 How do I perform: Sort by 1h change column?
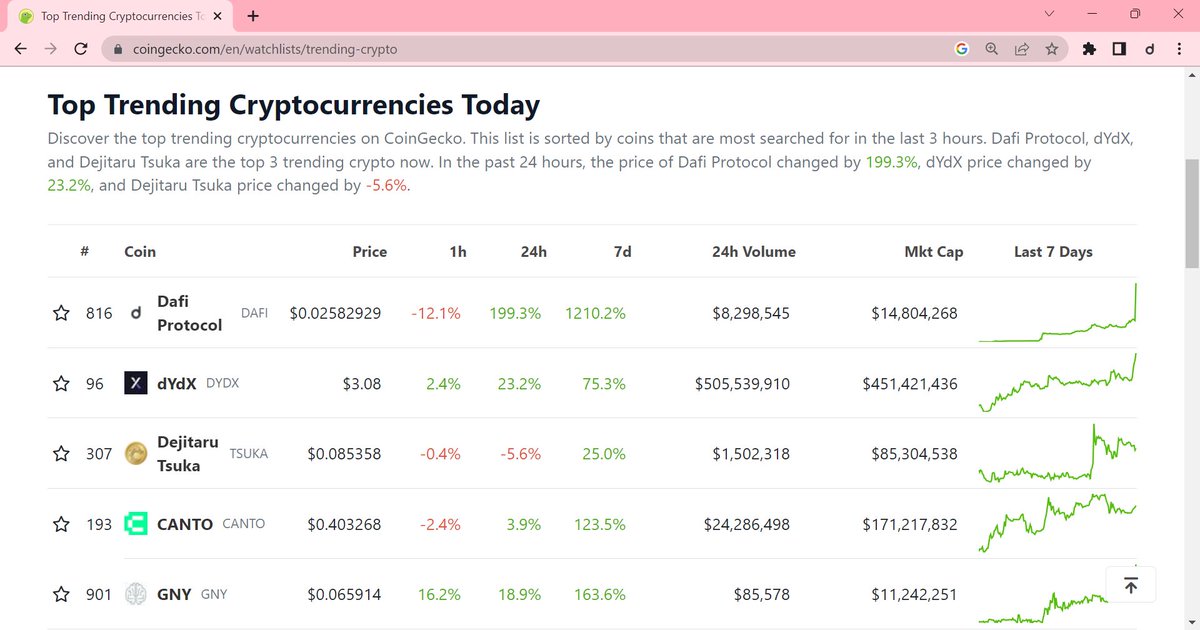[x=458, y=252]
